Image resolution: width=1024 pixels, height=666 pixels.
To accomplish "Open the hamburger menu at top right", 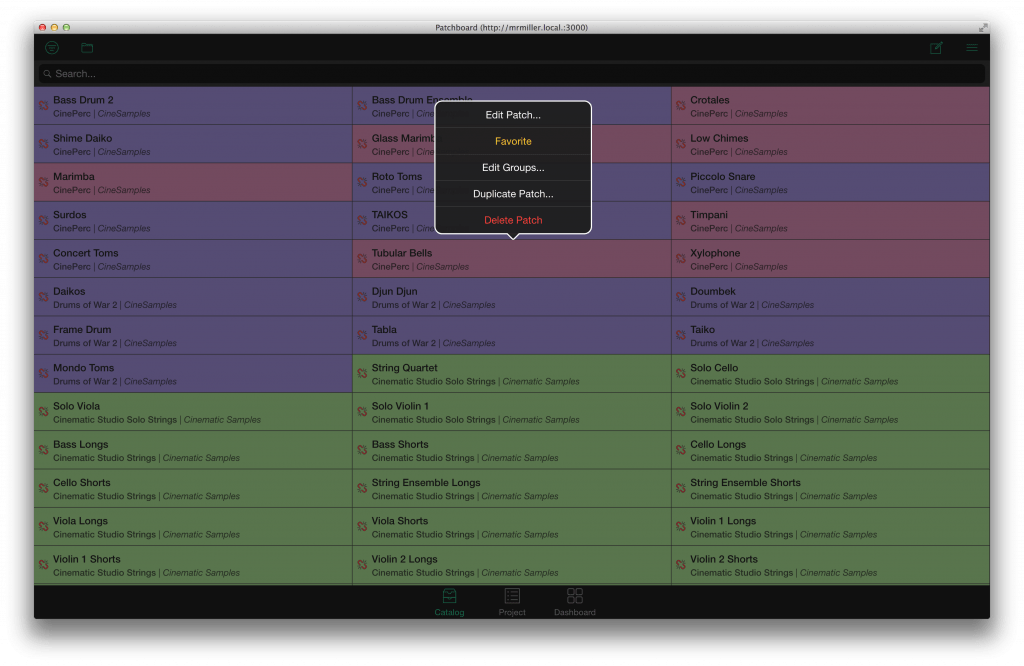I will pos(972,48).
